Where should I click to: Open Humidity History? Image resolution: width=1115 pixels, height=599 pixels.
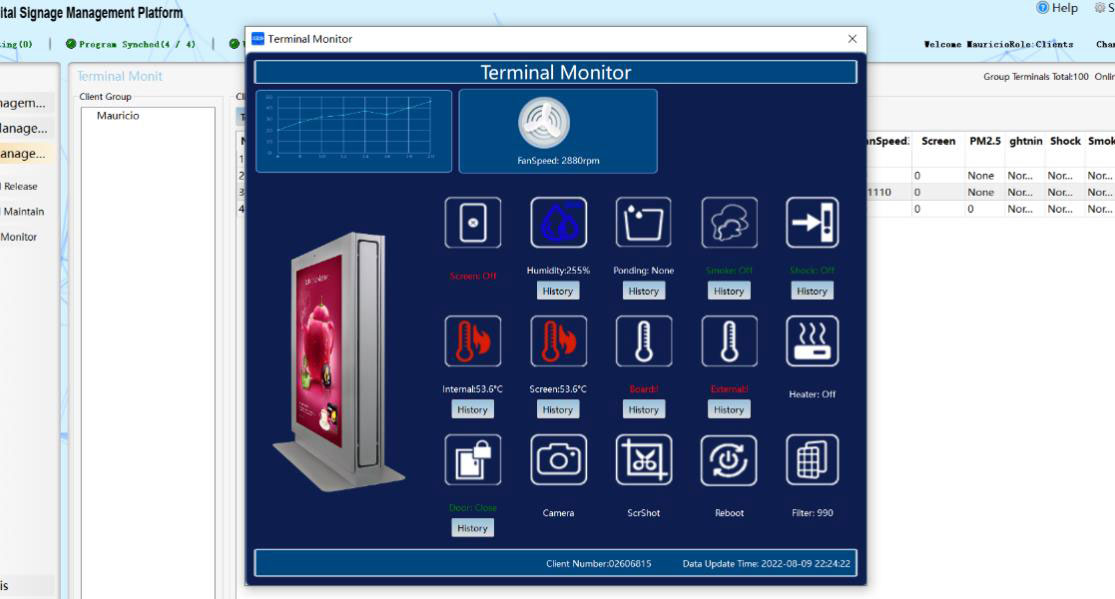[x=558, y=291]
